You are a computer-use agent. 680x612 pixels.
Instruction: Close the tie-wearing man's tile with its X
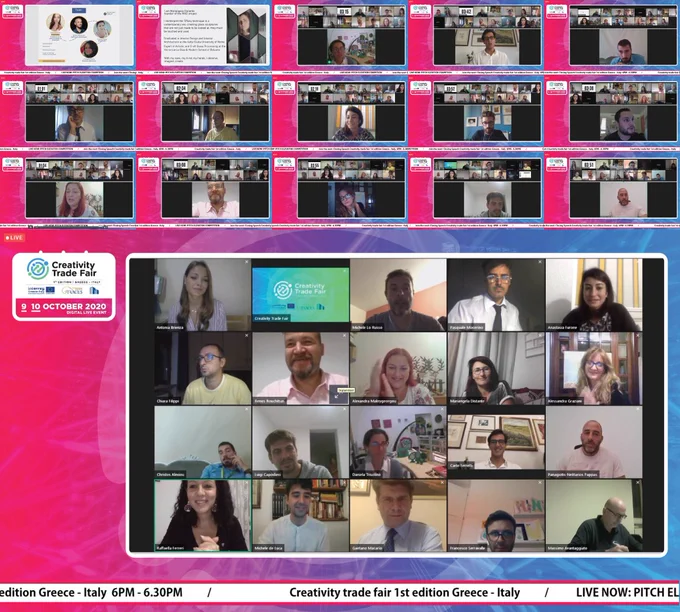click(x=540, y=262)
